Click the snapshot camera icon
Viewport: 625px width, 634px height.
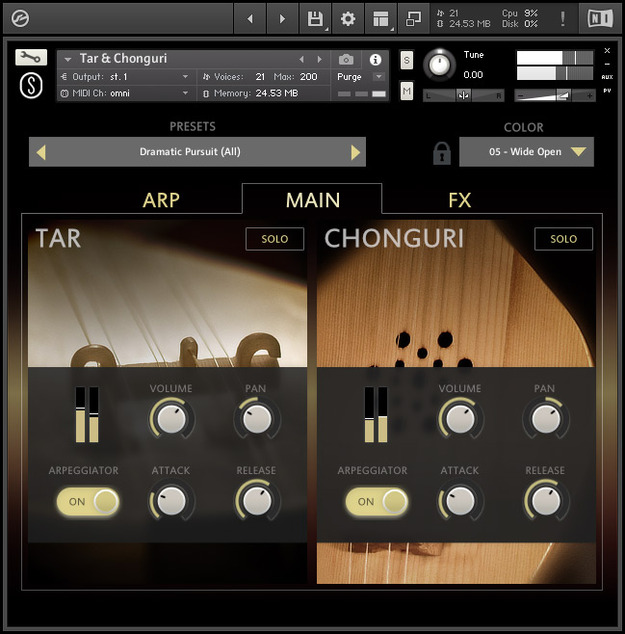(x=346, y=60)
